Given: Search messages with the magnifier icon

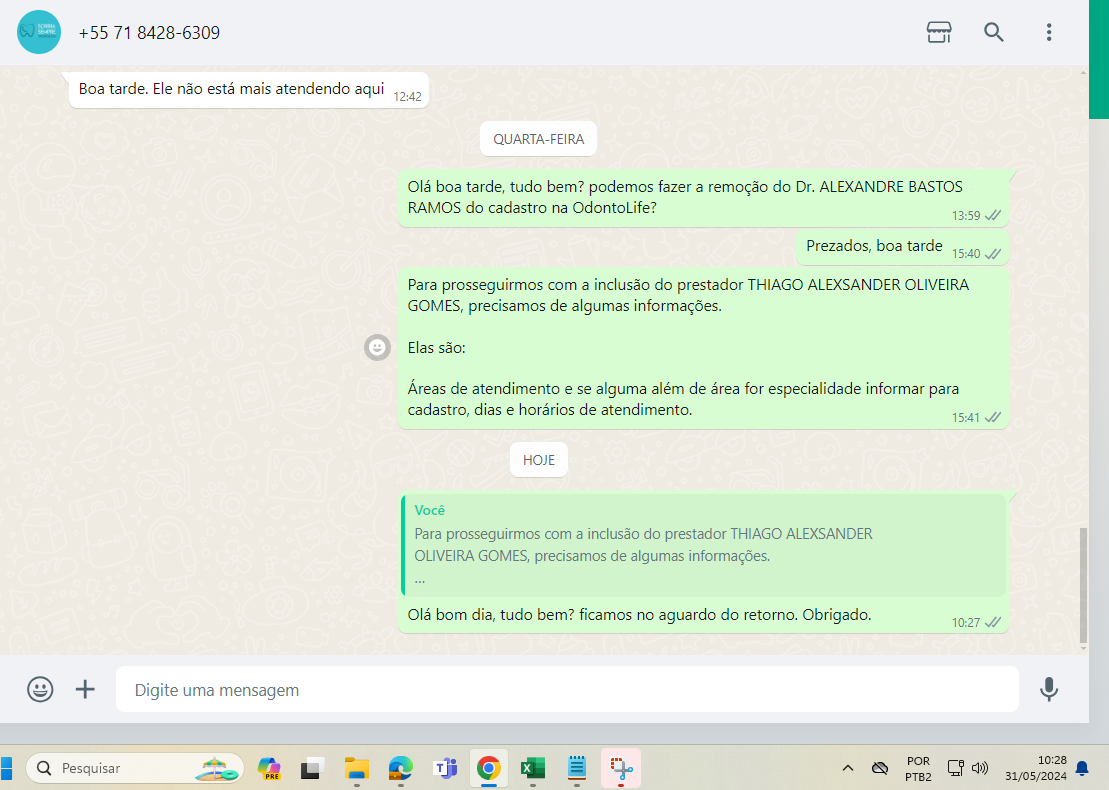Looking at the screenshot, I should [x=994, y=32].
